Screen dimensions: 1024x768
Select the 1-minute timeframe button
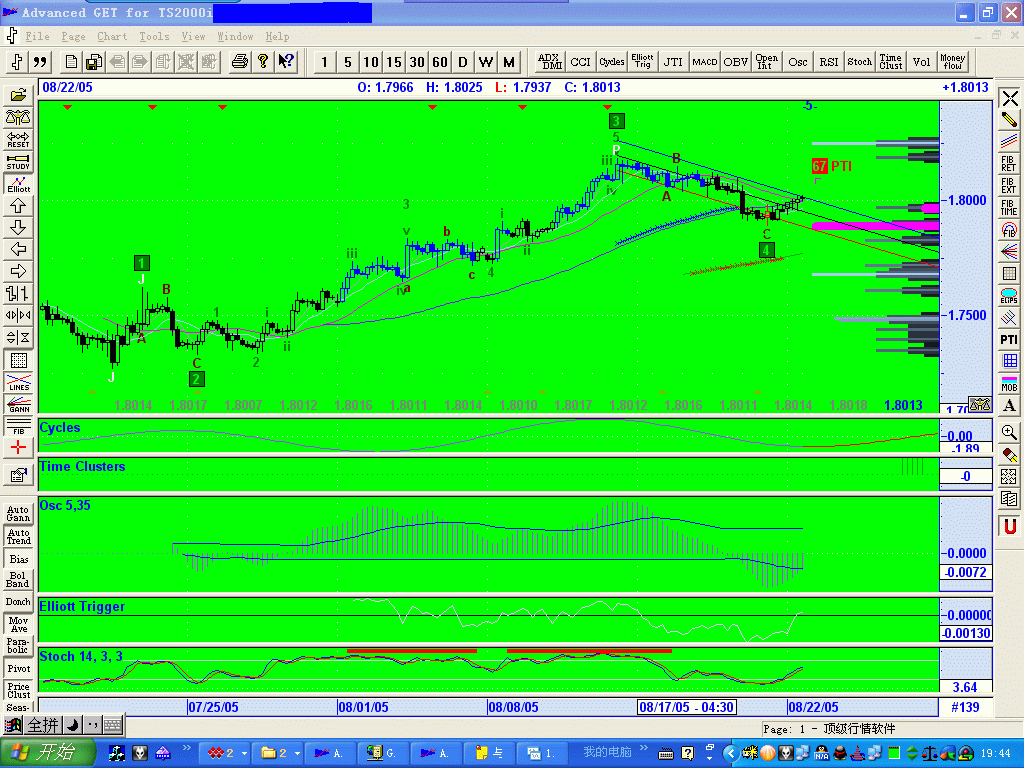tap(325, 62)
